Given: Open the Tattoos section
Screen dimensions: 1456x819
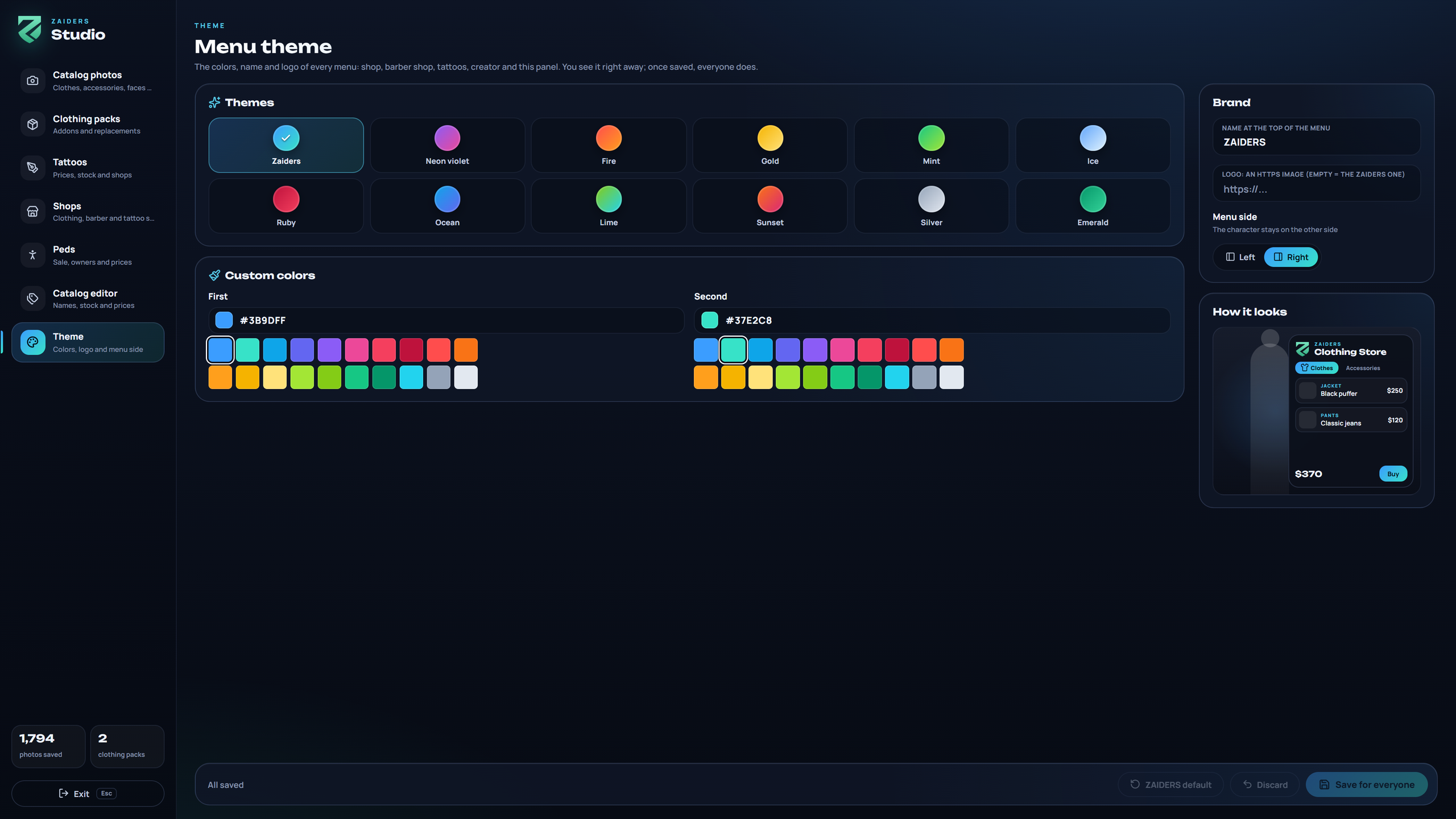Looking at the screenshot, I should 88,168.
